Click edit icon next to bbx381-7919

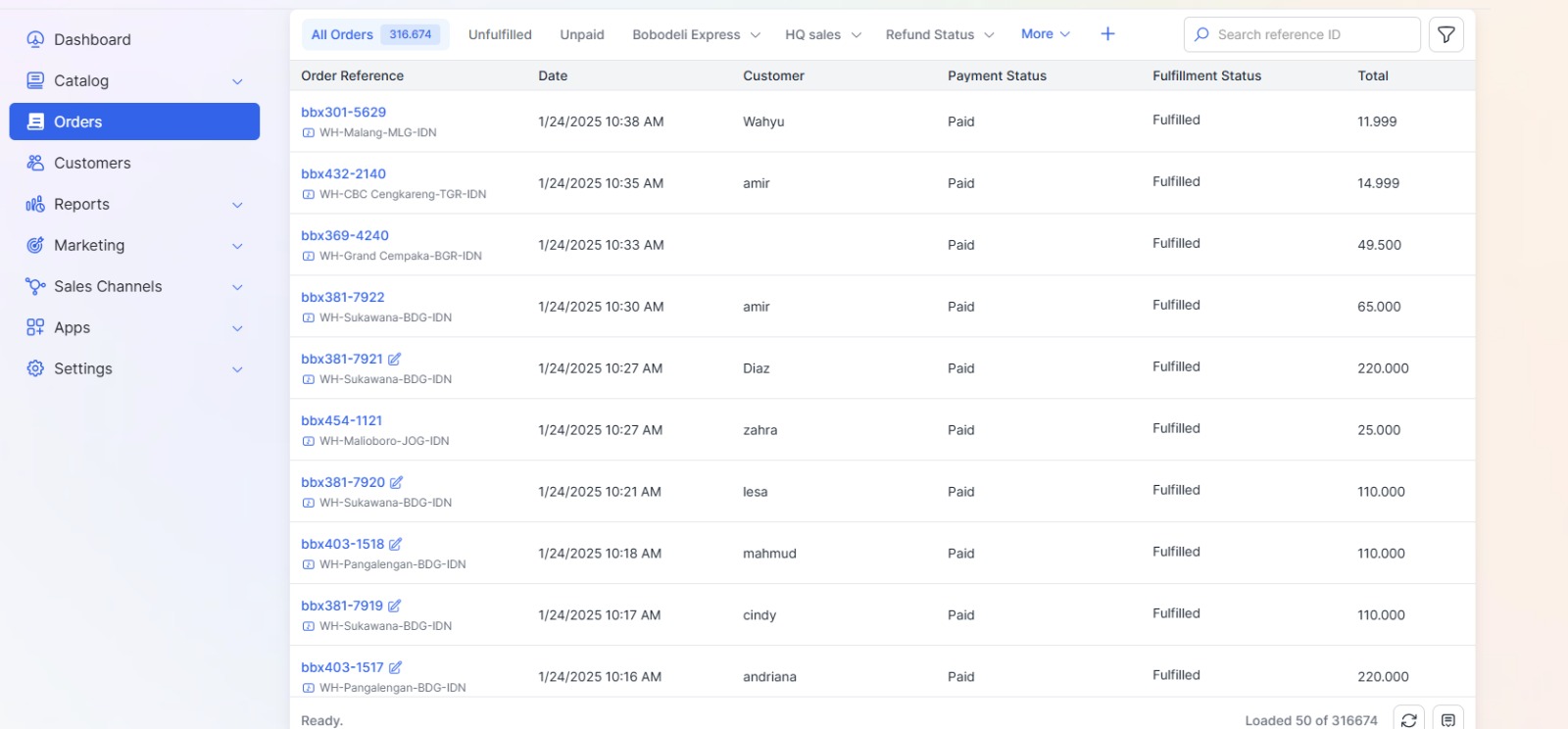(394, 606)
